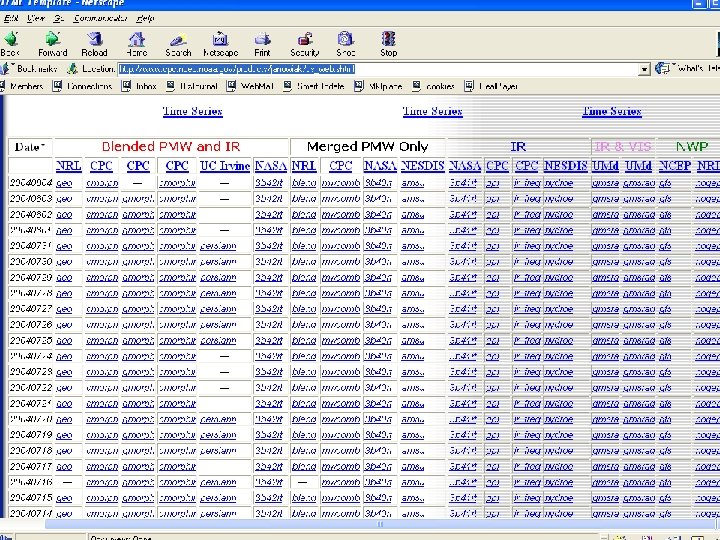Click the NCEP column header link

click(x=674, y=166)
